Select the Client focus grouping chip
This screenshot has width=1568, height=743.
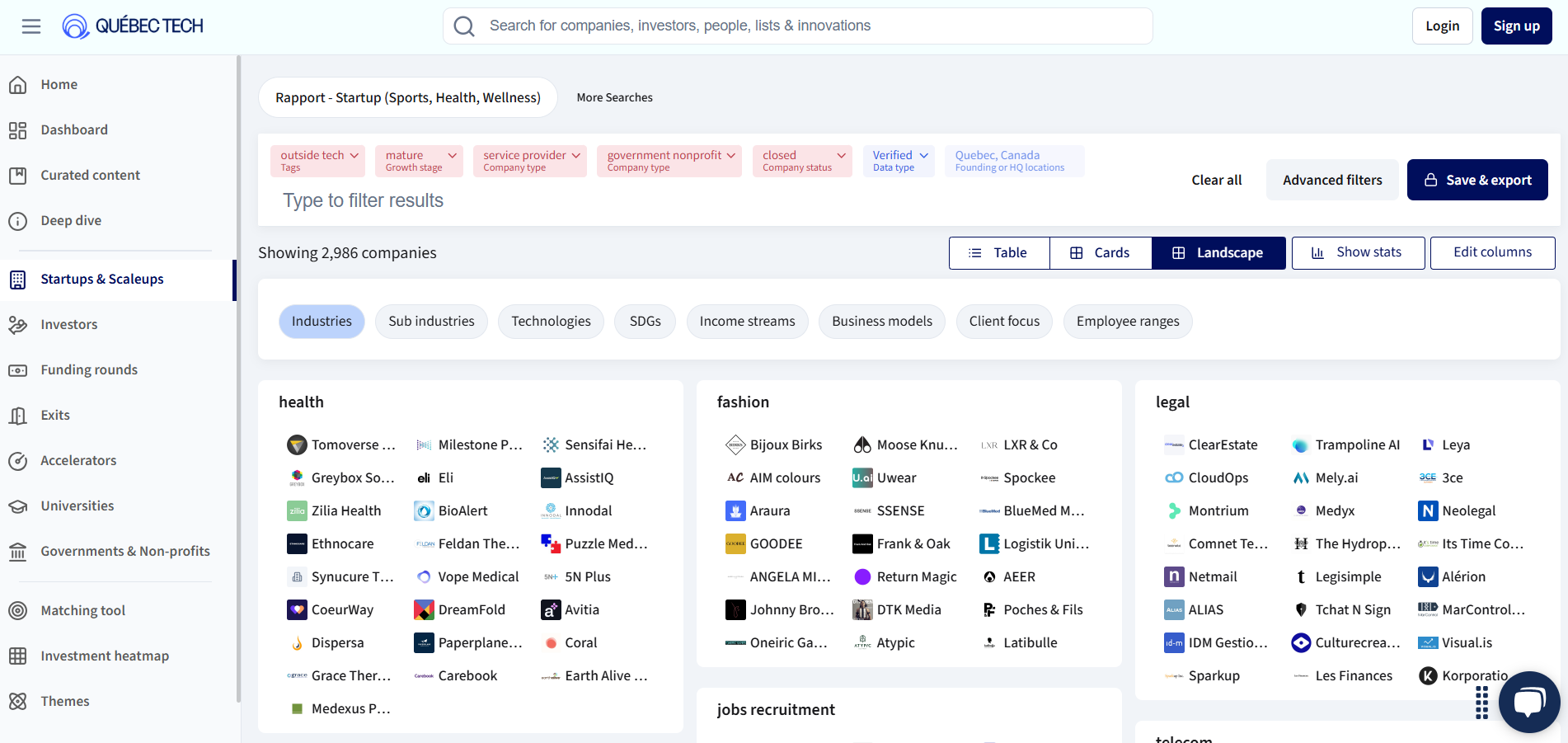[1004, 322]
